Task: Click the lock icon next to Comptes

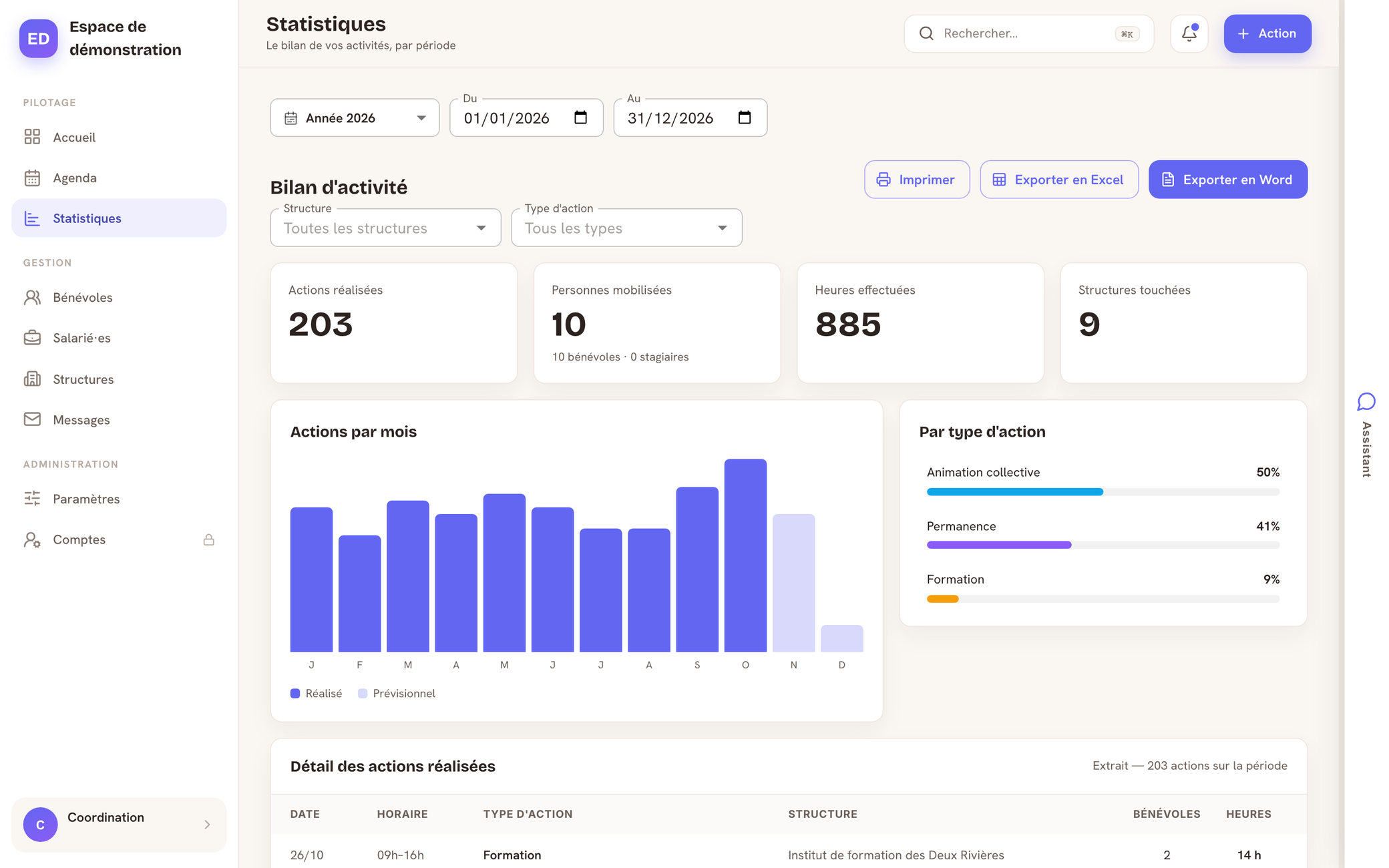Action: 209,539
